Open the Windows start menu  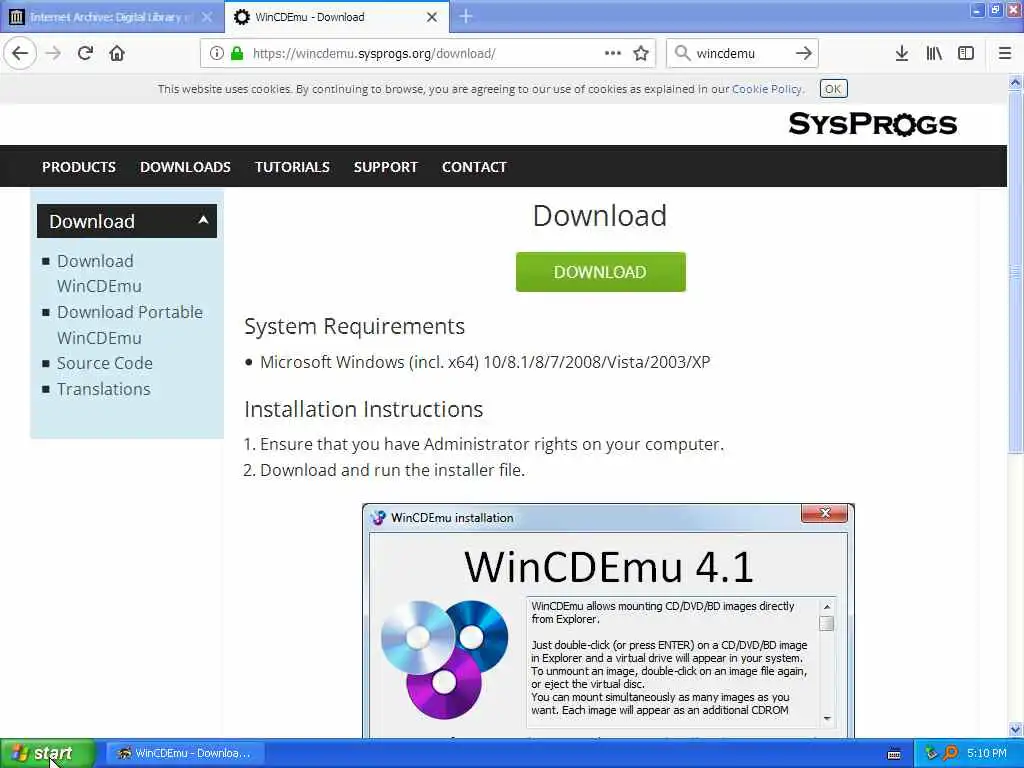click(47, 754)
